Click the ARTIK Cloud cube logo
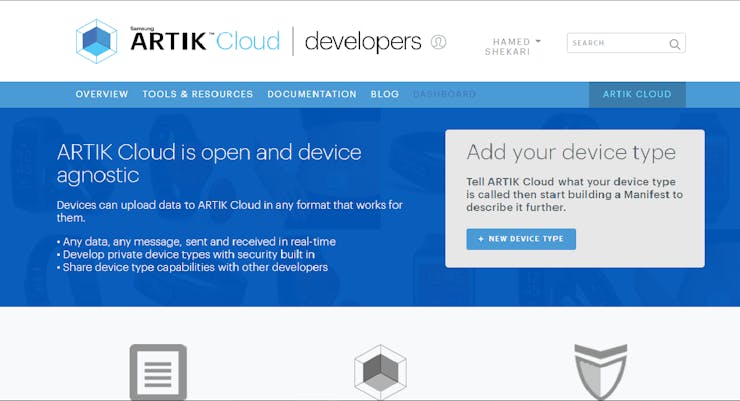The width and height of the screenshot is (740, 401). (x=96, y=42)
